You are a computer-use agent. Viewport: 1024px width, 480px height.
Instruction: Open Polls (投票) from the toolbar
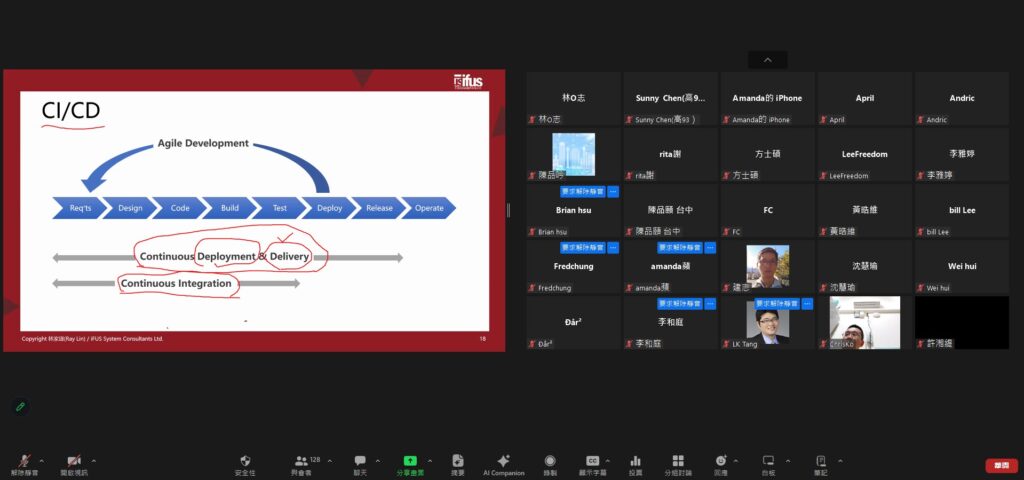[635, 461]
